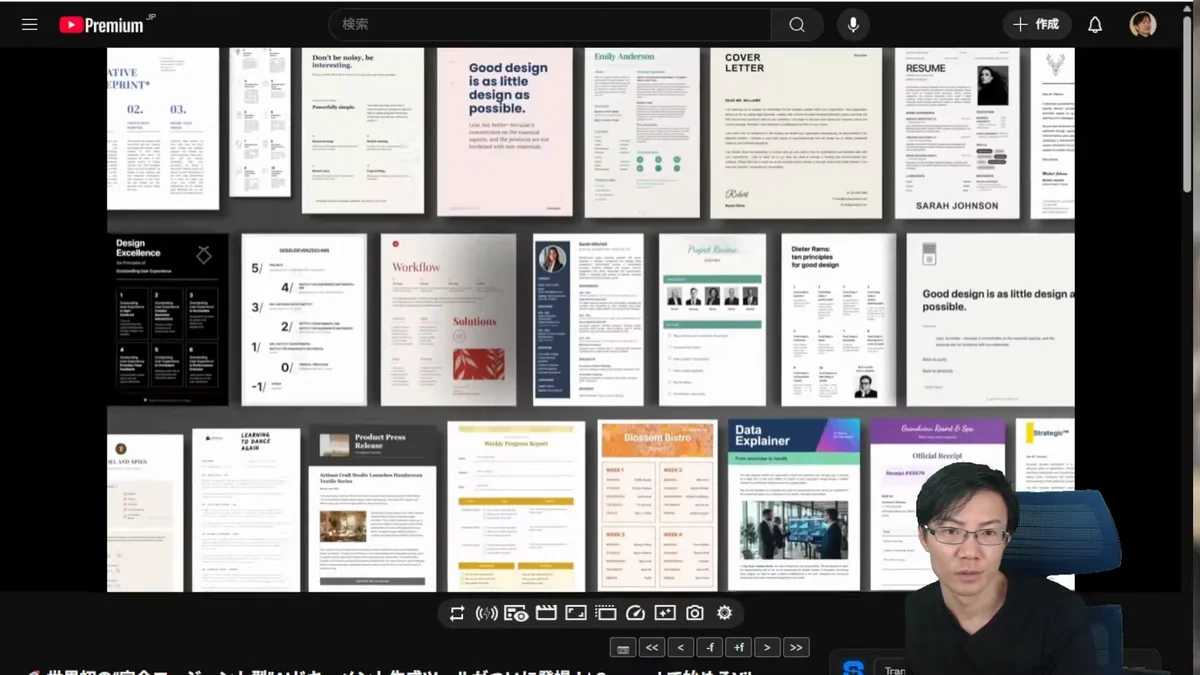Click the +f next frame button
The width and height of the screenshot is (1200, 675).
(738, 648)
